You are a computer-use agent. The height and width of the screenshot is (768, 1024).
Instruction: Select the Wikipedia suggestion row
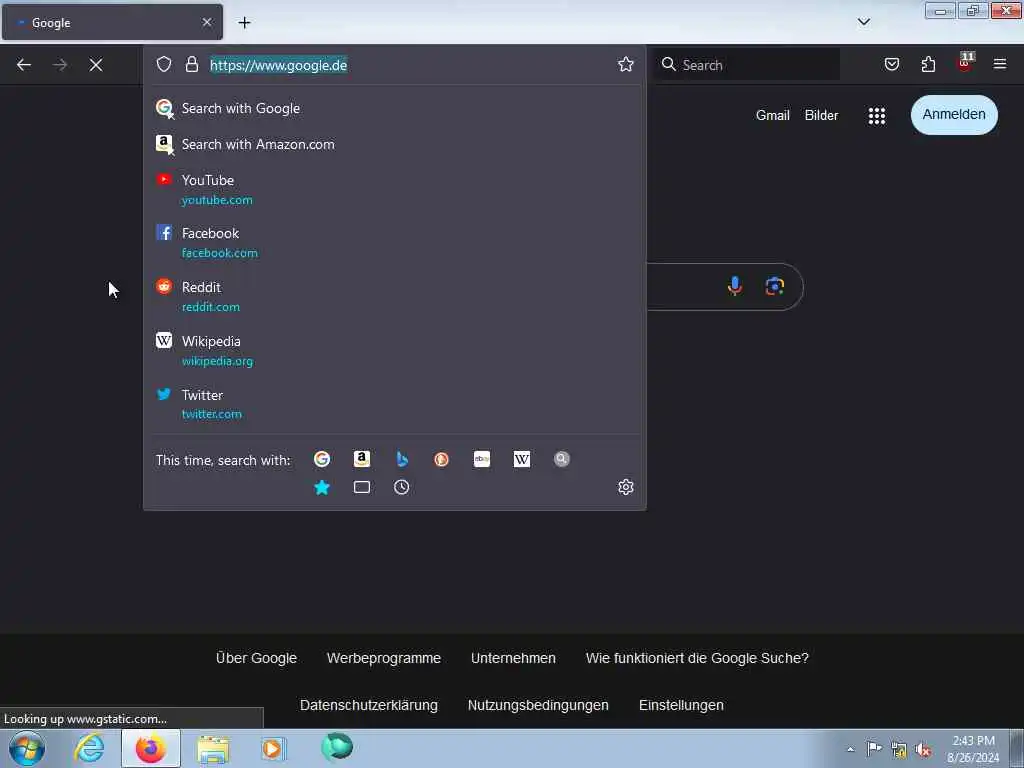(x=394, y=351)
